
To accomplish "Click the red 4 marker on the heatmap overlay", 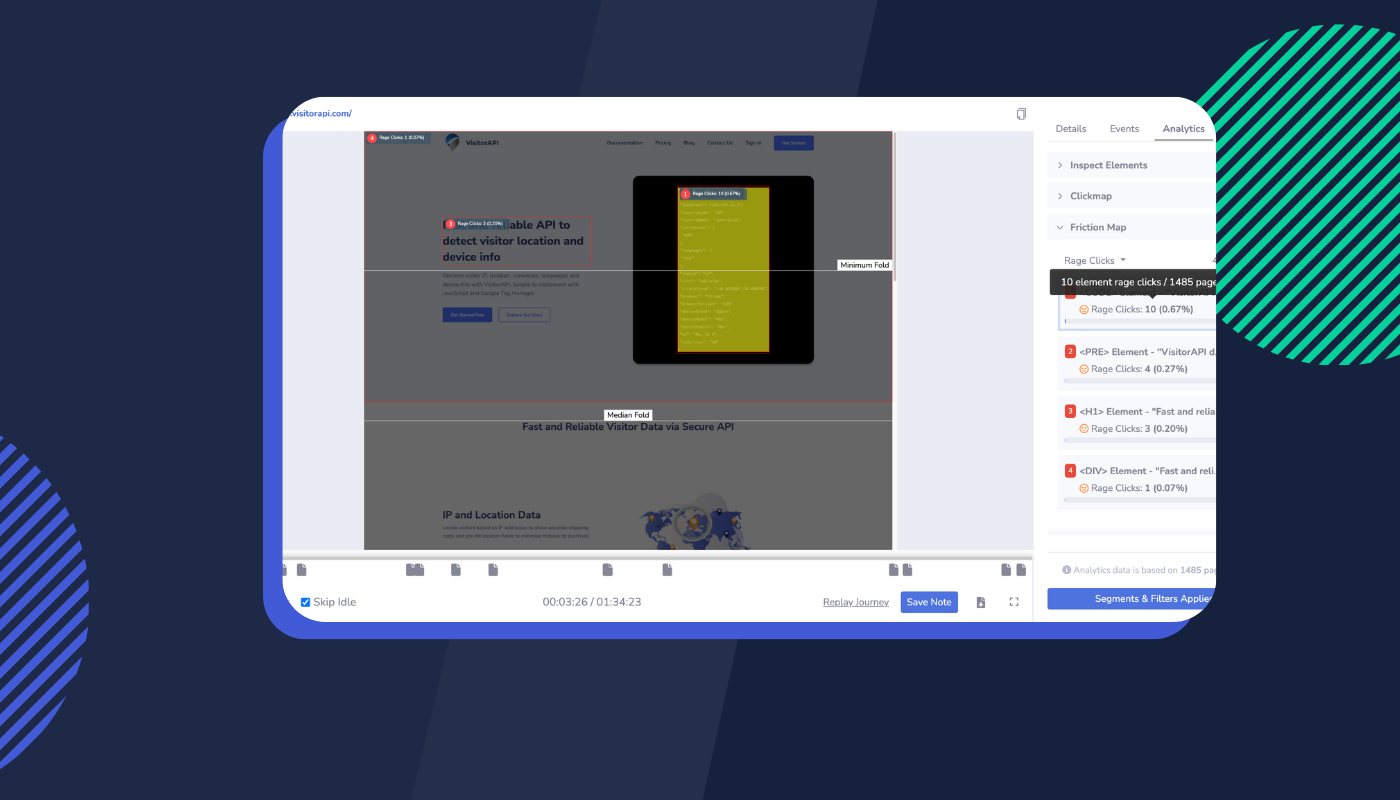I will (372, 138).
